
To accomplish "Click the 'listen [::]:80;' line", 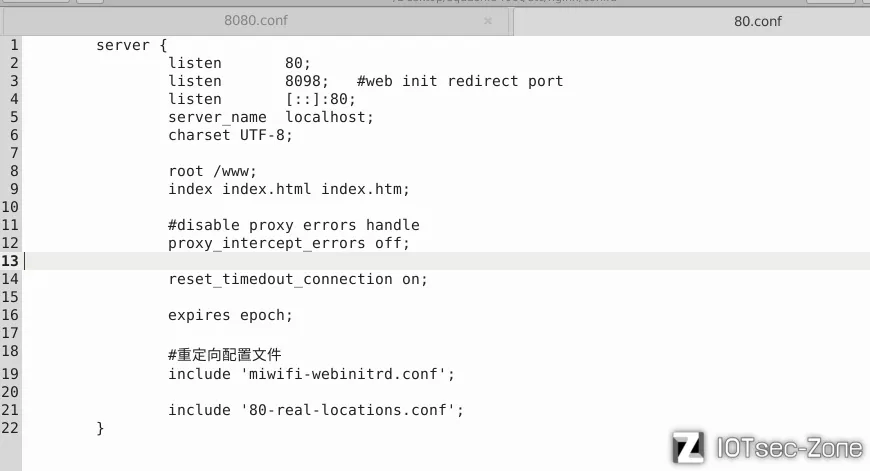I will click(x=262, y=99).
